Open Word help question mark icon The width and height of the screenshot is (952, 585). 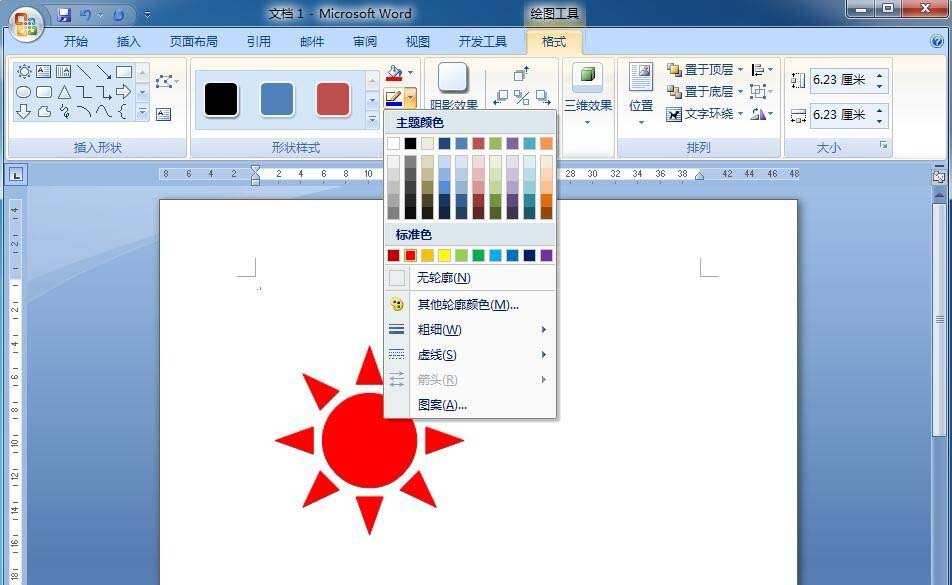coord(937,41)
